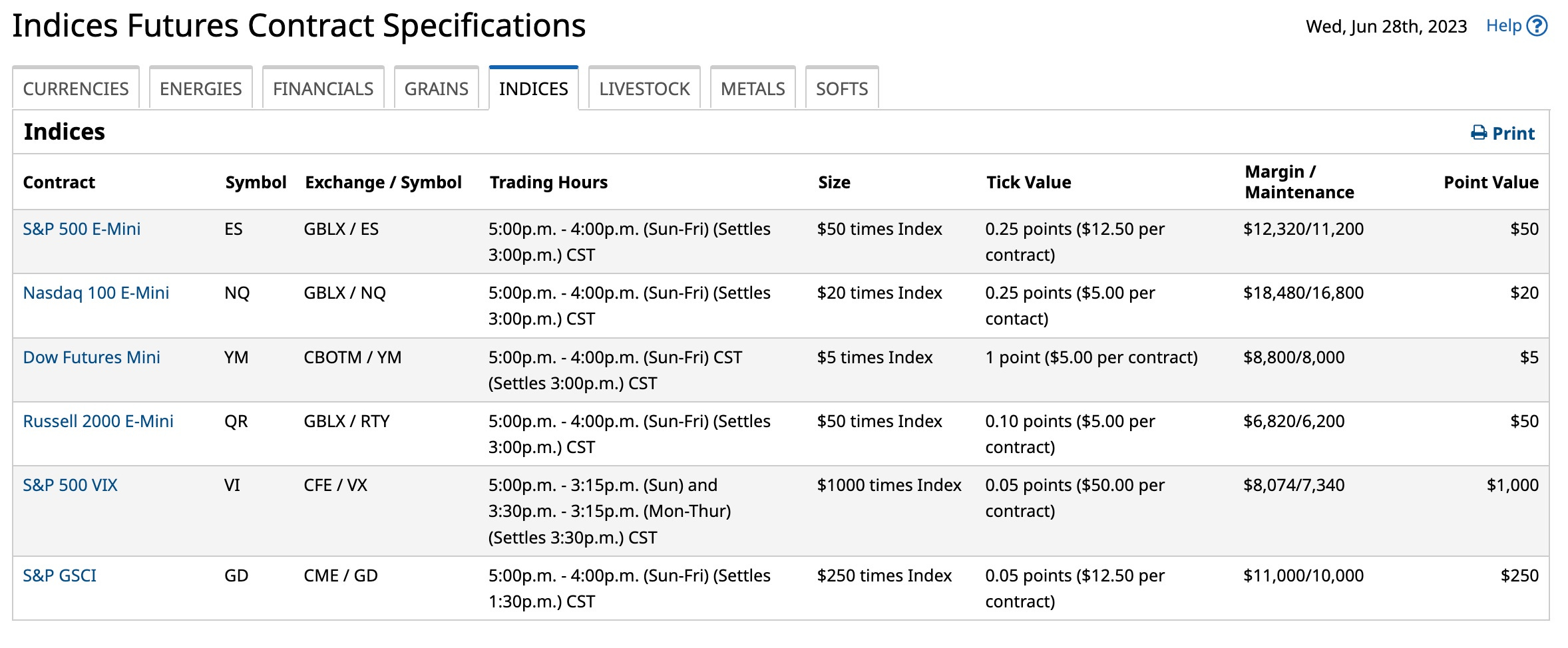
Task: Click the $11,000/10,000 margin value
Action: [x=1304, y=575]
